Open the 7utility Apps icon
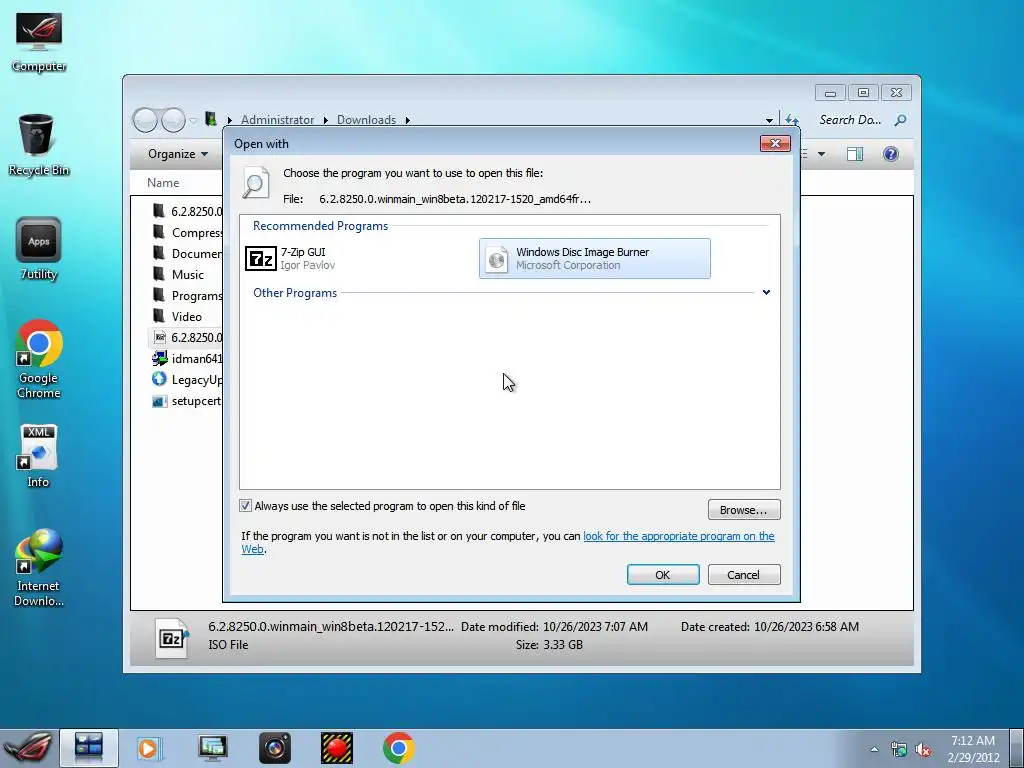The image size is (1024, 768). coord(39,249)
